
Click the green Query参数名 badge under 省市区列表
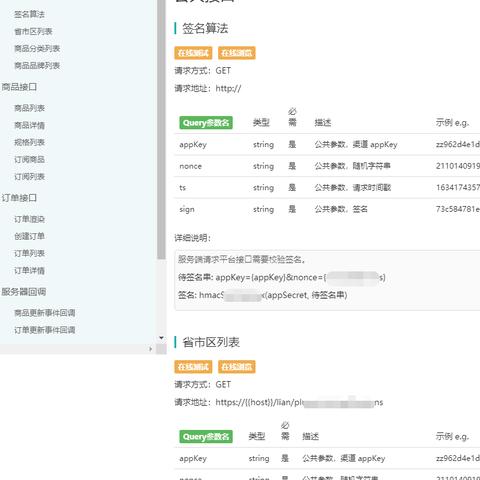pos(206,437)
